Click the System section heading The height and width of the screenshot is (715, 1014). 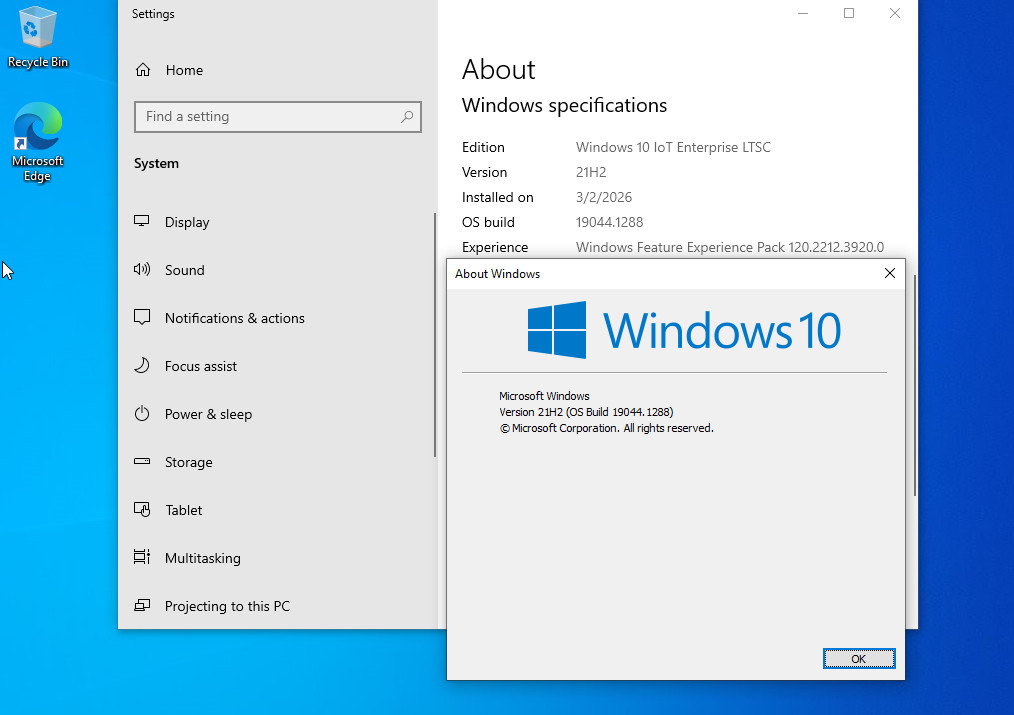click(156, 163)
